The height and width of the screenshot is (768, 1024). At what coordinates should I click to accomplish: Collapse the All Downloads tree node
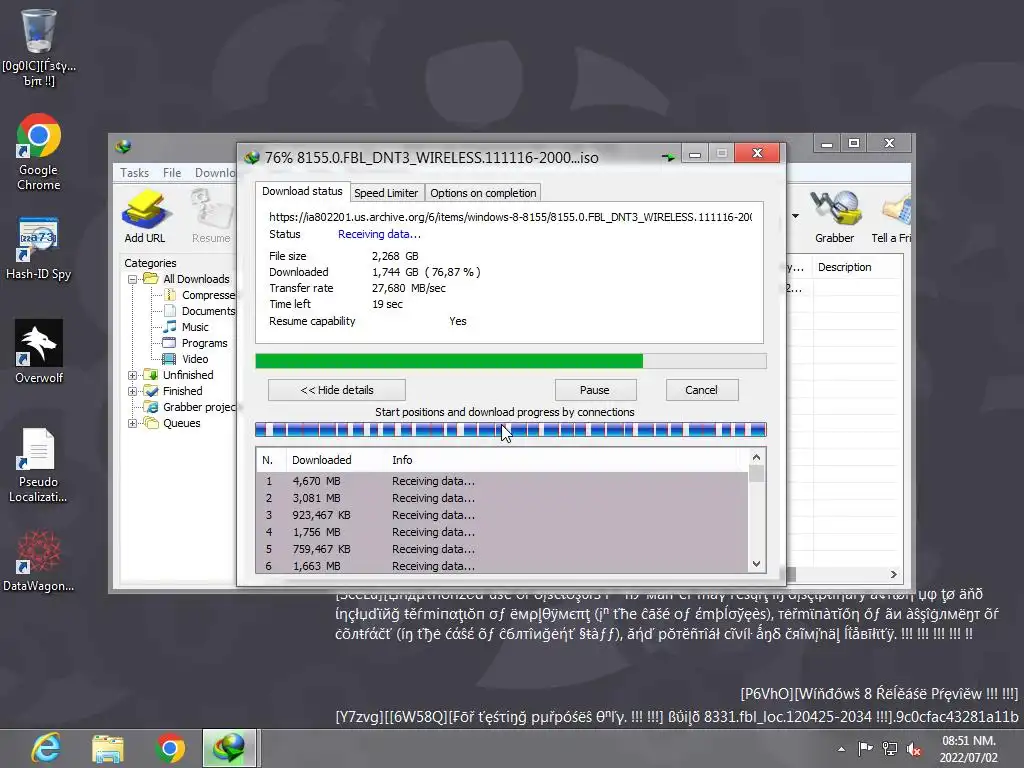tap(132, 280)
